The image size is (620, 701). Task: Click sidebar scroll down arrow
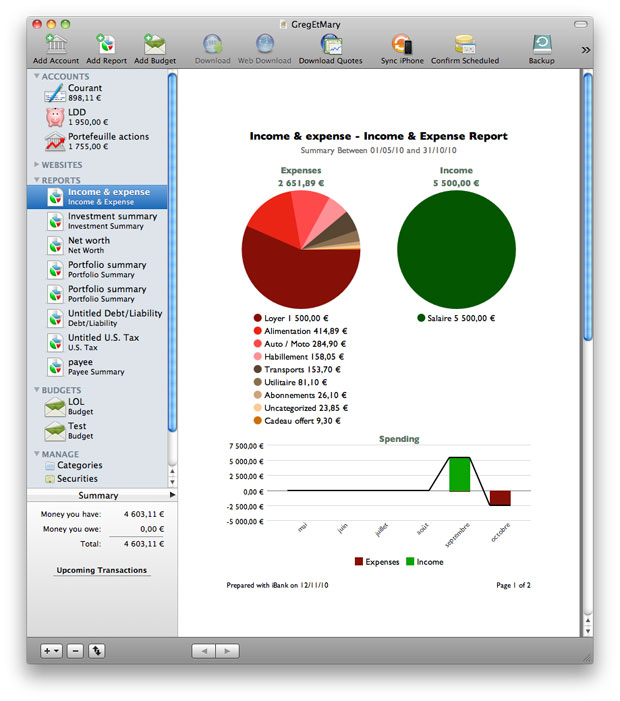click(x=172, y=482)
